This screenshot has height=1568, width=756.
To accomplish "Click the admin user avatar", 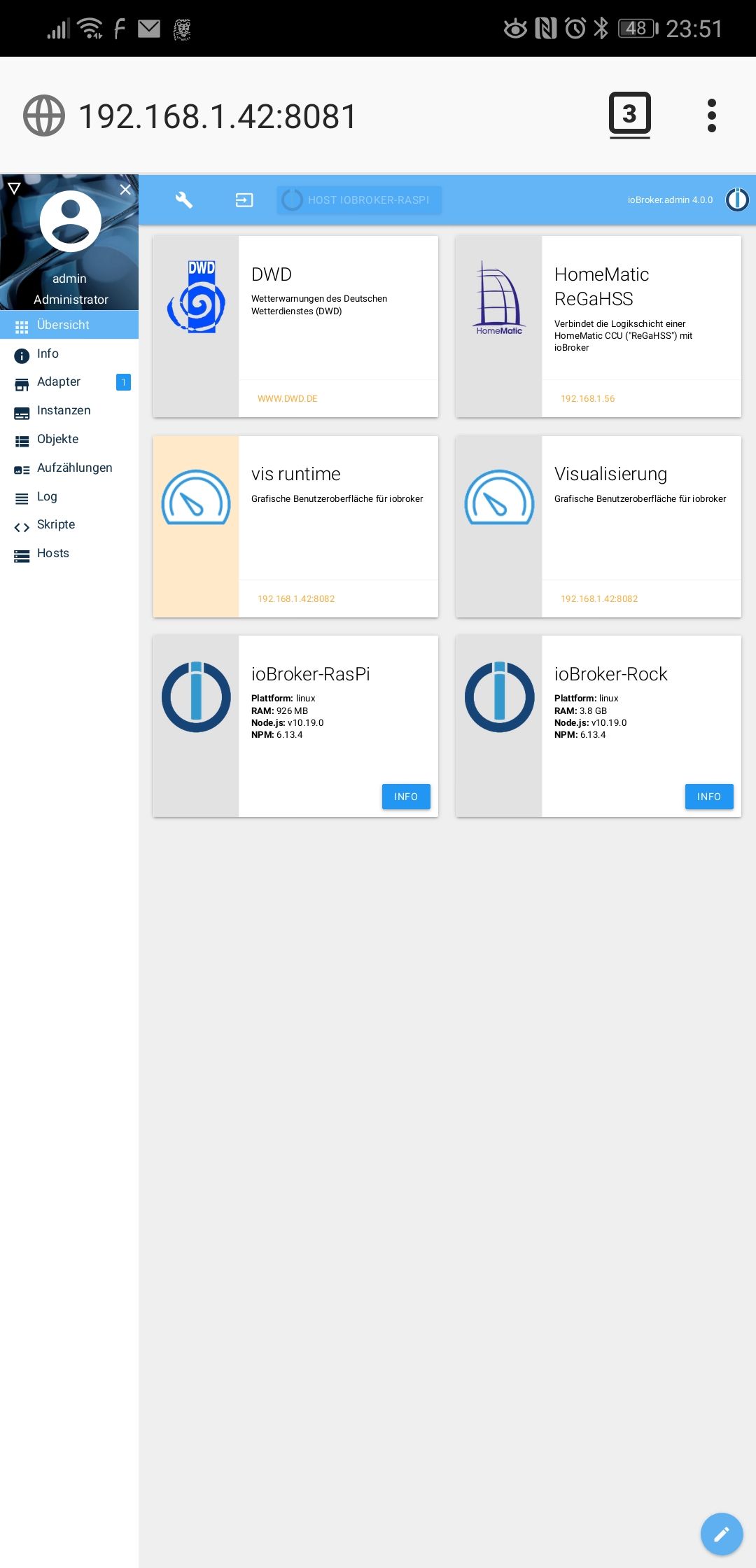I will [x=70, y=221].
